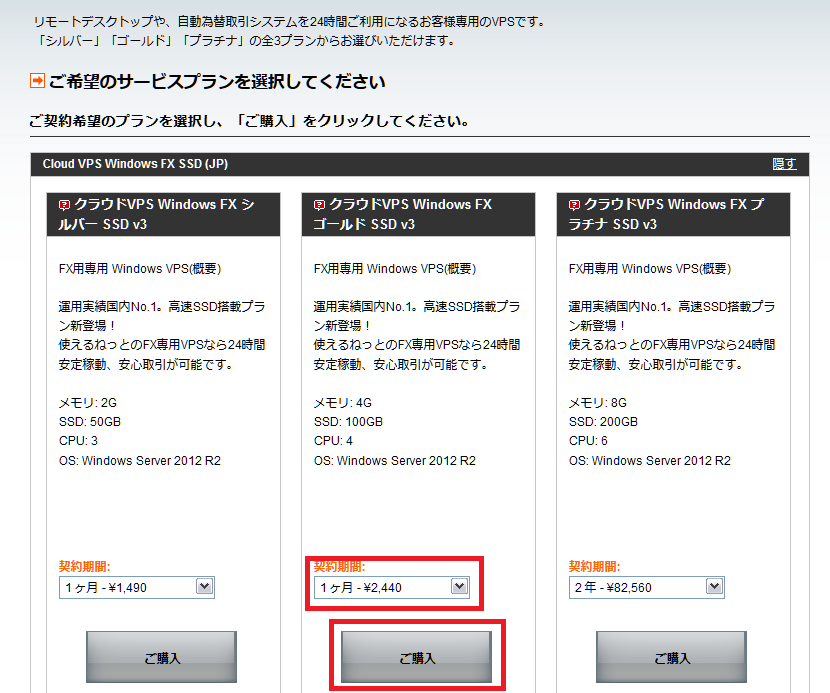Click the メモリ: 4G spec text
This screenshot has width=830, height=693.
pyautogui.click(x=343, y=403)
